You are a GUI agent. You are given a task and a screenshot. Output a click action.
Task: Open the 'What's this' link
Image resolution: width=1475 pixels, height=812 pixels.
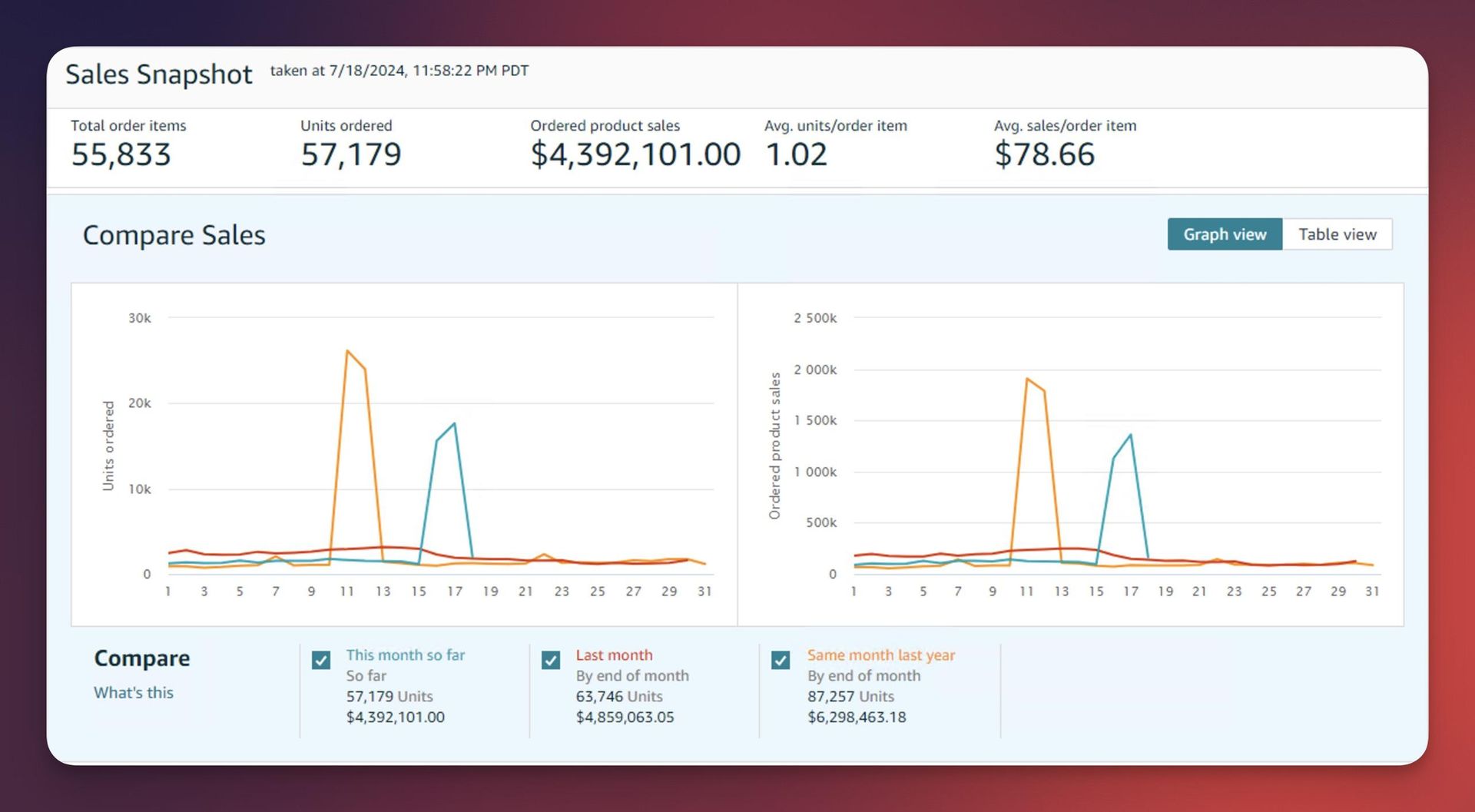point(134,692)
